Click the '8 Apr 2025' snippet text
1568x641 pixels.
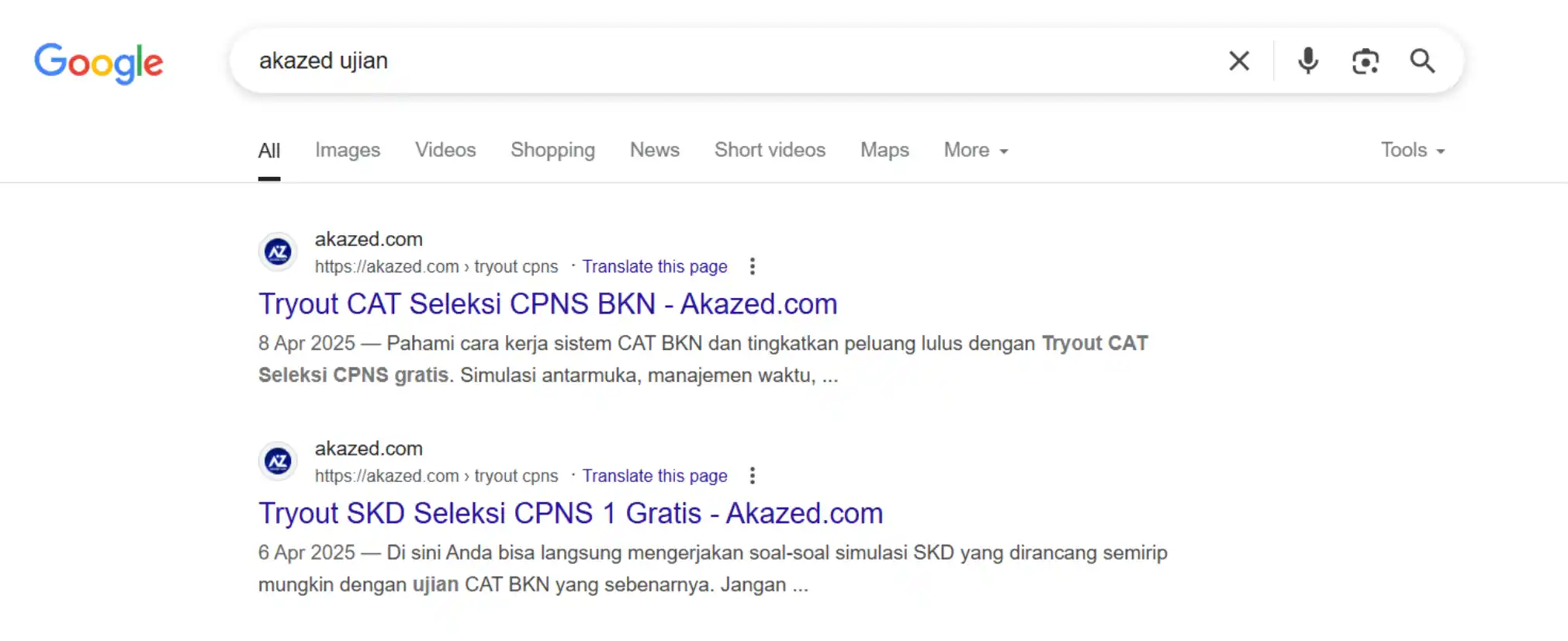coord(306,343)
